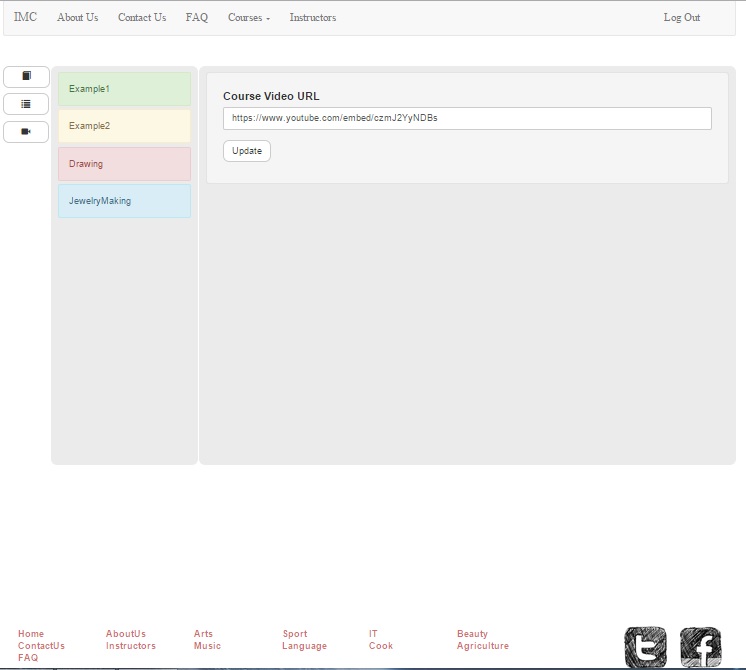Select the Example2 course
The width and height of the screenshot is (746, 670).
pyautogui.click(x=124, y=126)
